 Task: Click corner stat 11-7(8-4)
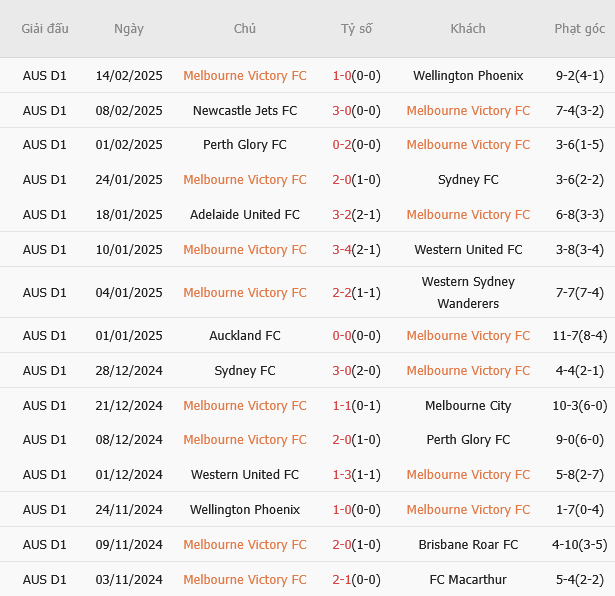[580, 336]
